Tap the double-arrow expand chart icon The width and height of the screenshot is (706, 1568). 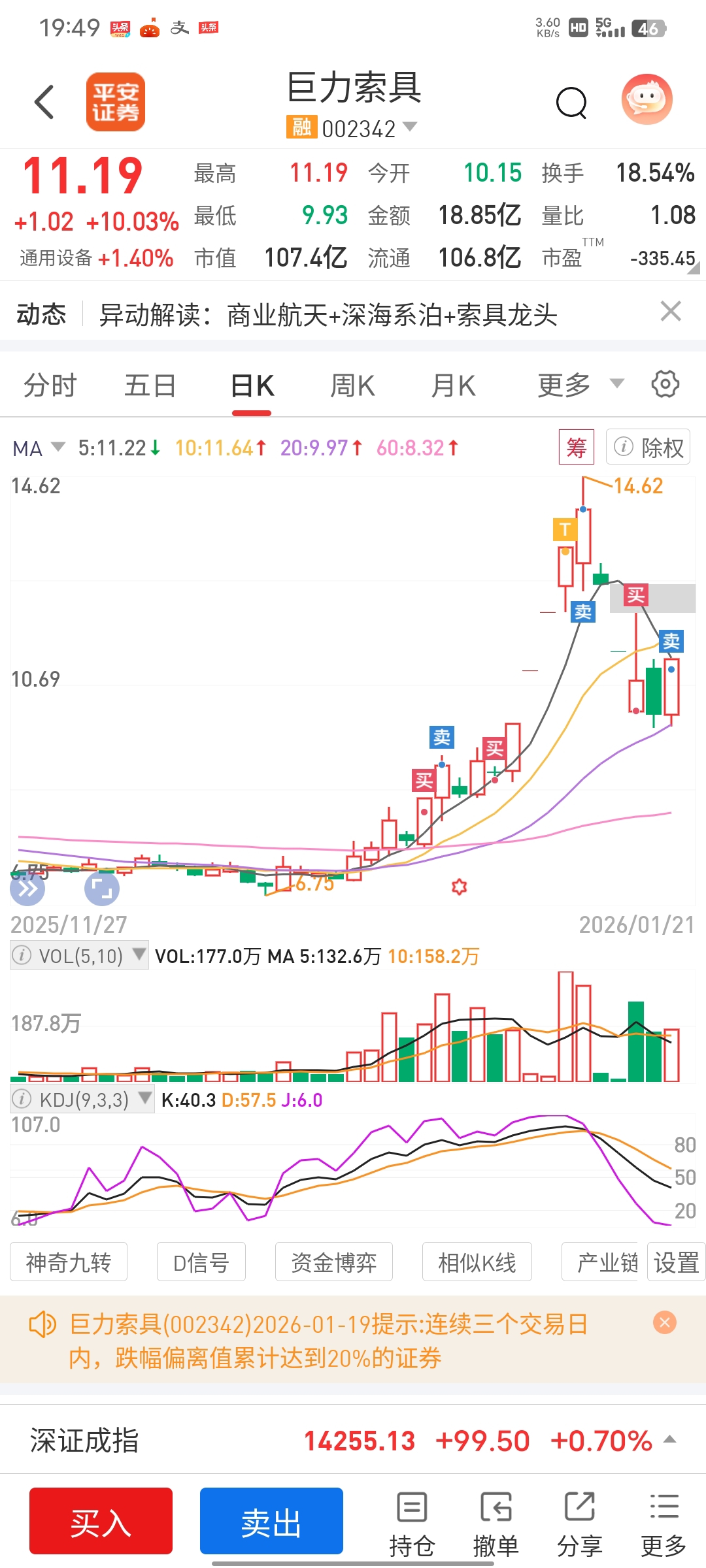(27, 889)
